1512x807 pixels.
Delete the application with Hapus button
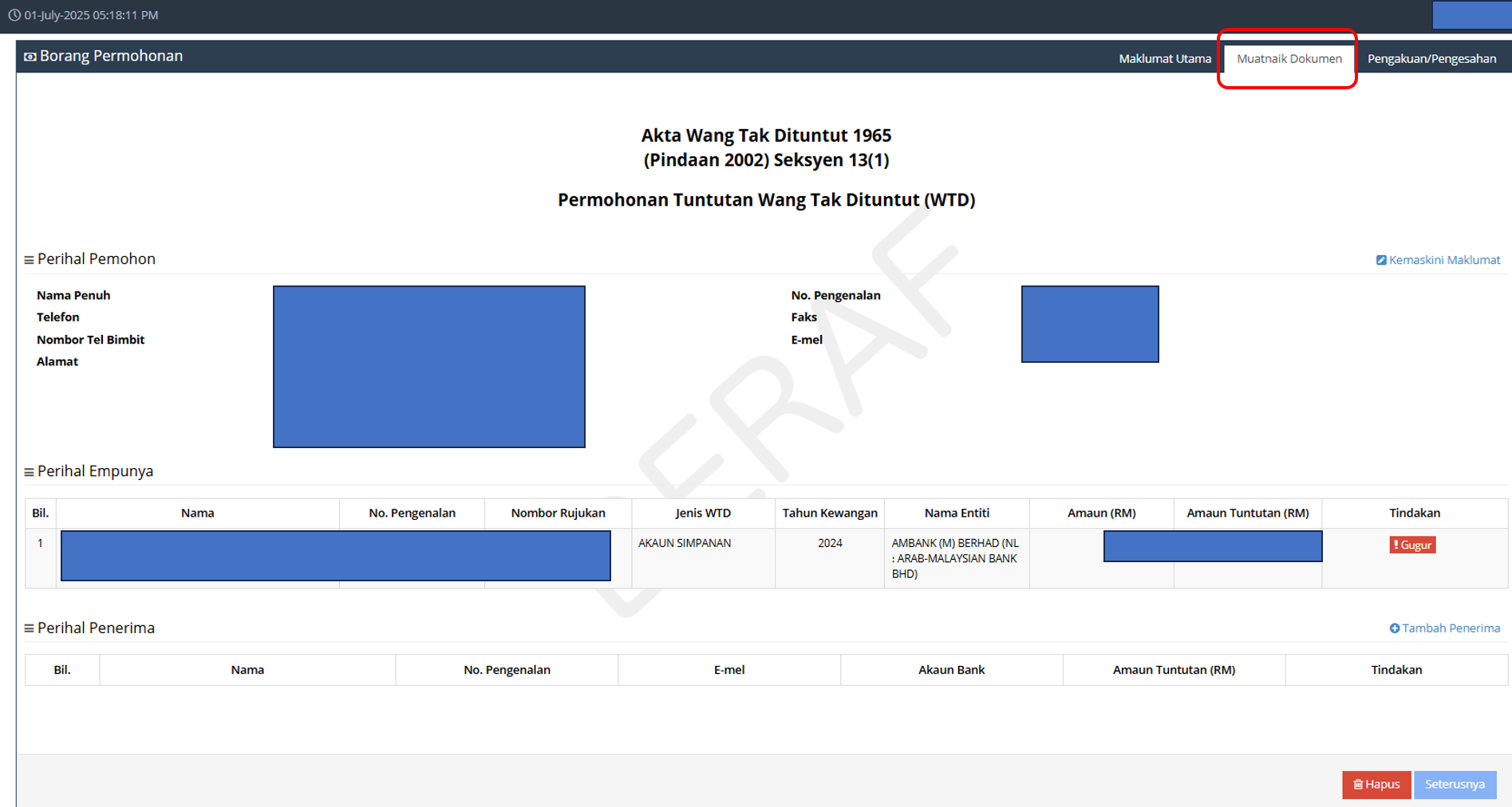[x=1376, y=785]
